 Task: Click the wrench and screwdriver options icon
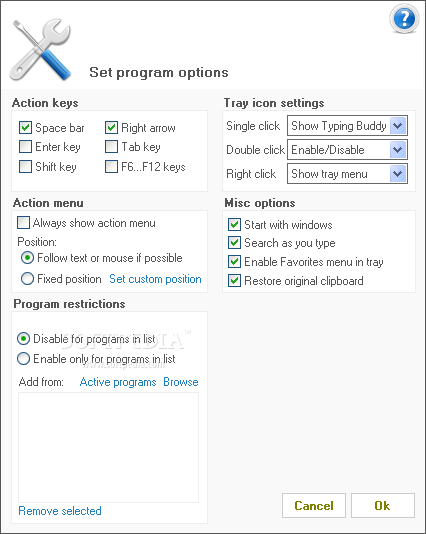pos(41,49)
